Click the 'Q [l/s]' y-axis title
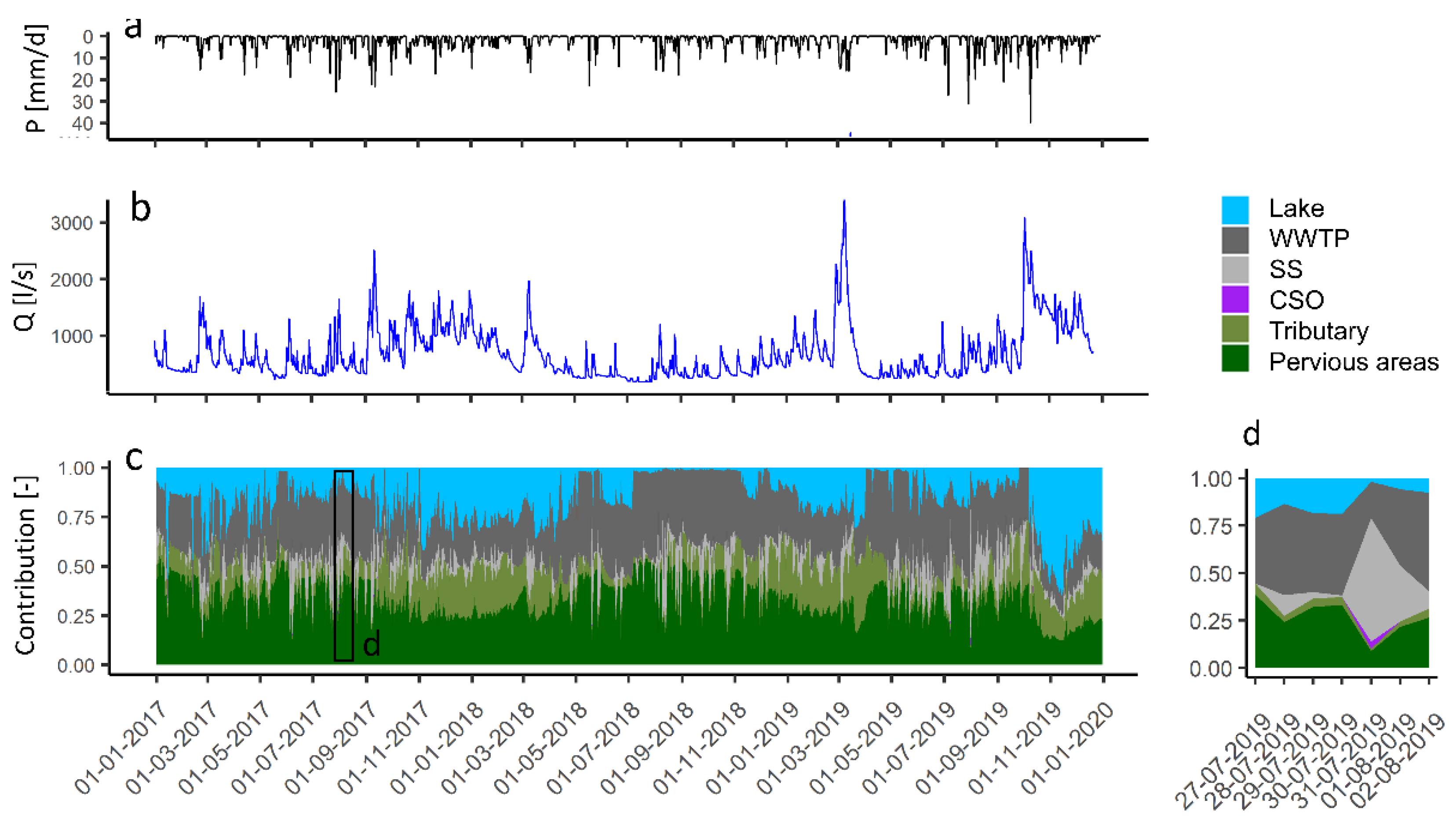The image size is (1456, 825). tap(25, 296)
